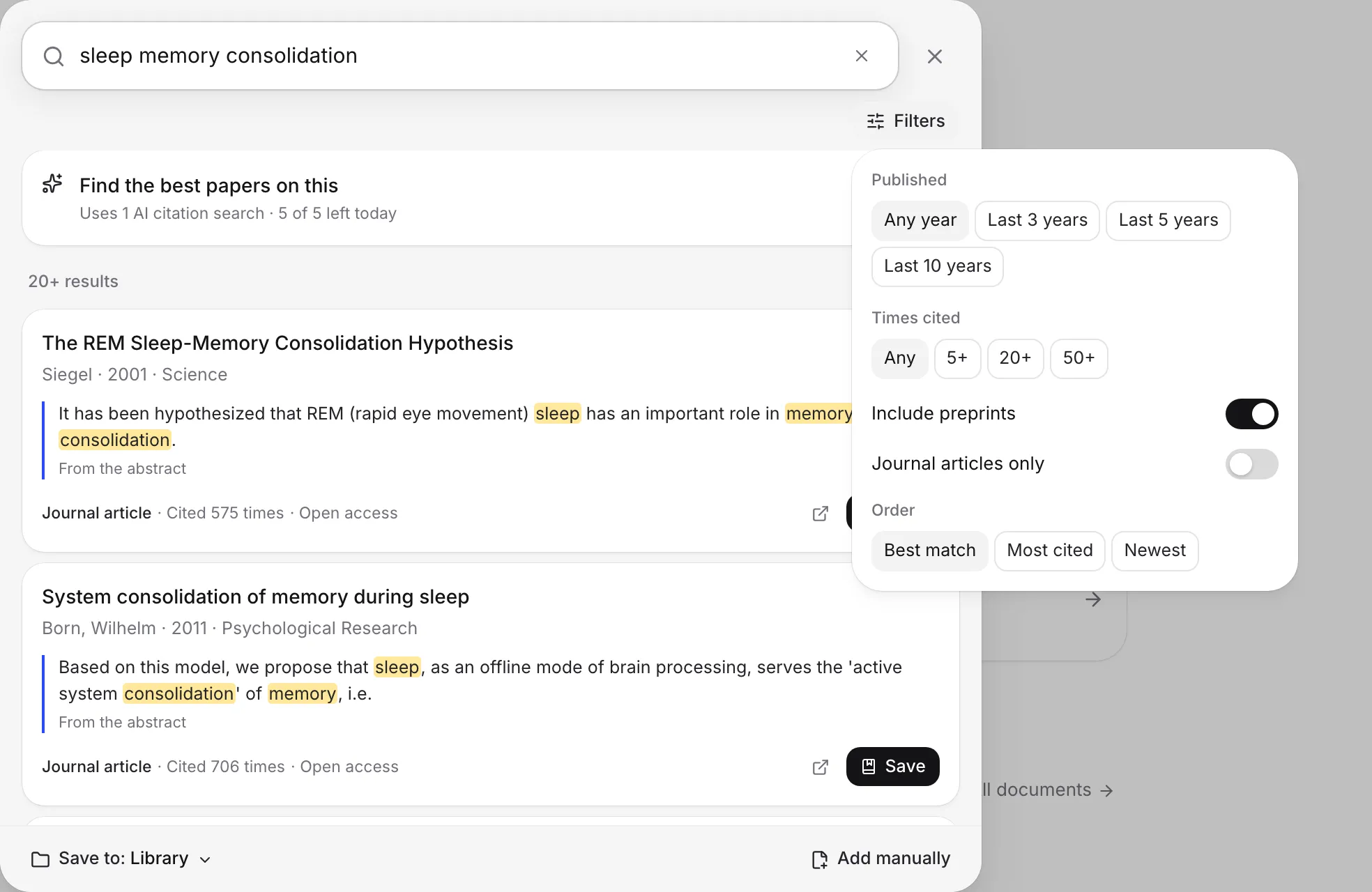Click the Filters sliders icon

pyautogui.click(x=876, y=121)
